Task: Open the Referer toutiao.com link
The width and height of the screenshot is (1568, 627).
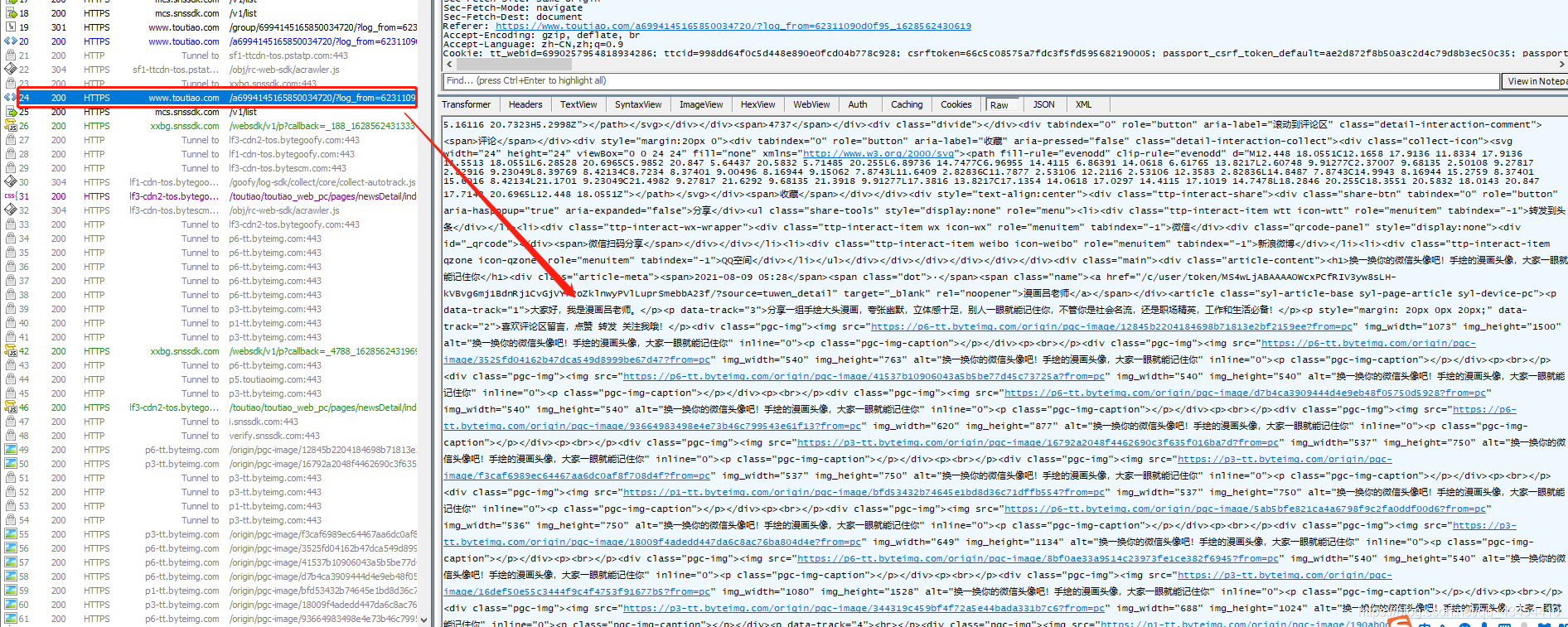Action: pos(733,26)
